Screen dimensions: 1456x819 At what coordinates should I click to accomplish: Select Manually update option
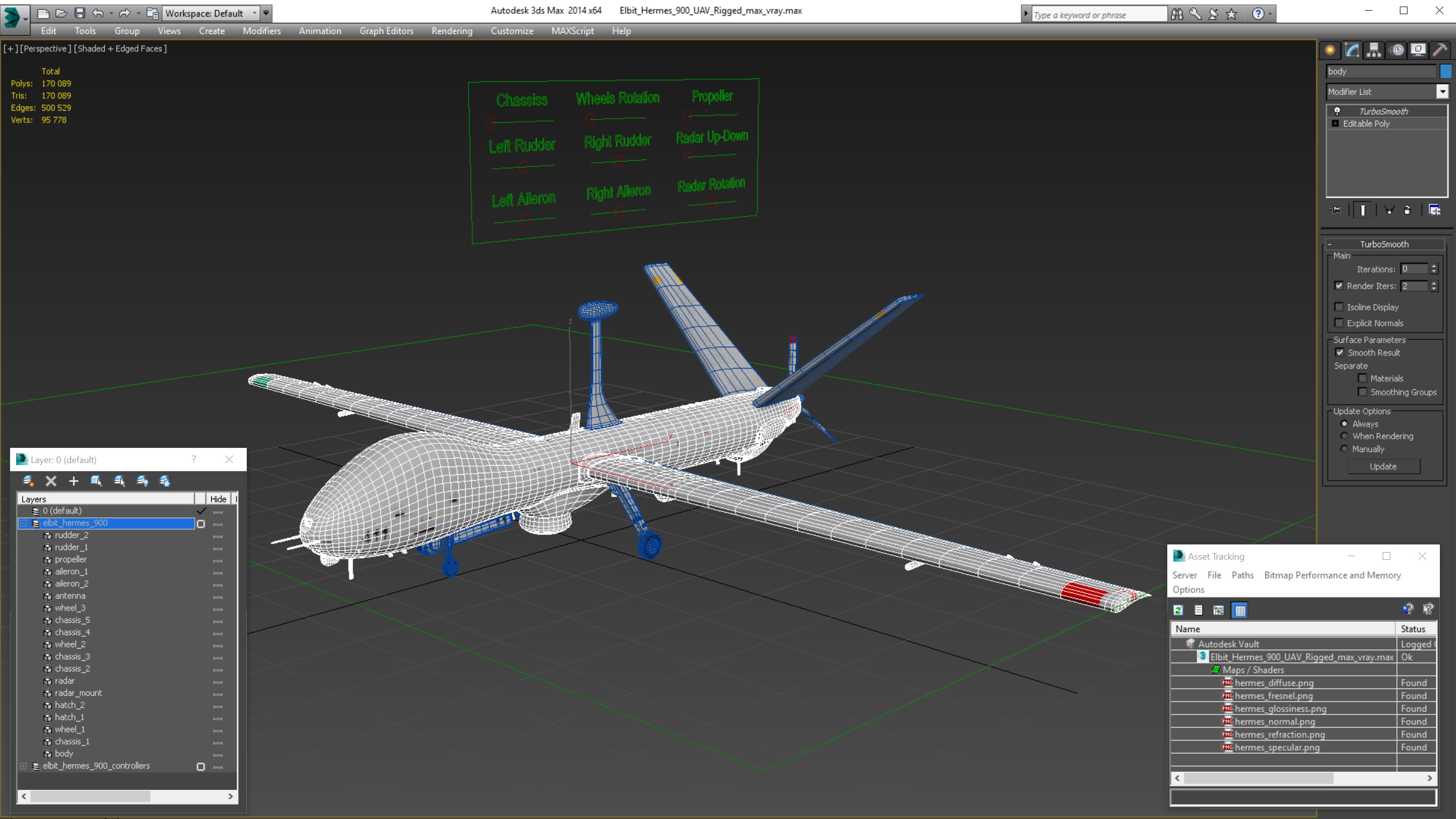pyautogui.click(x=1344, y=449)
